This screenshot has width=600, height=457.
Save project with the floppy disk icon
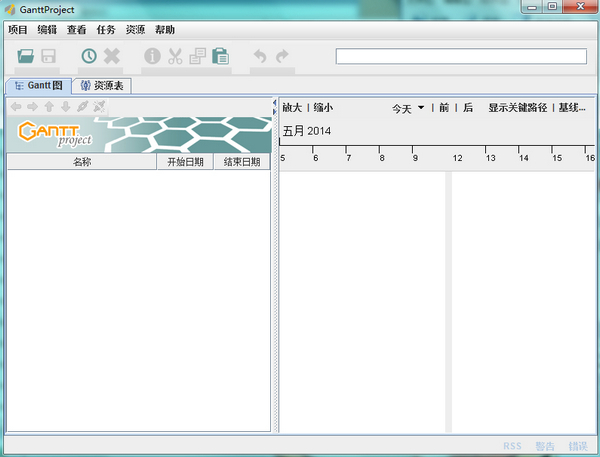pos(49,56)
